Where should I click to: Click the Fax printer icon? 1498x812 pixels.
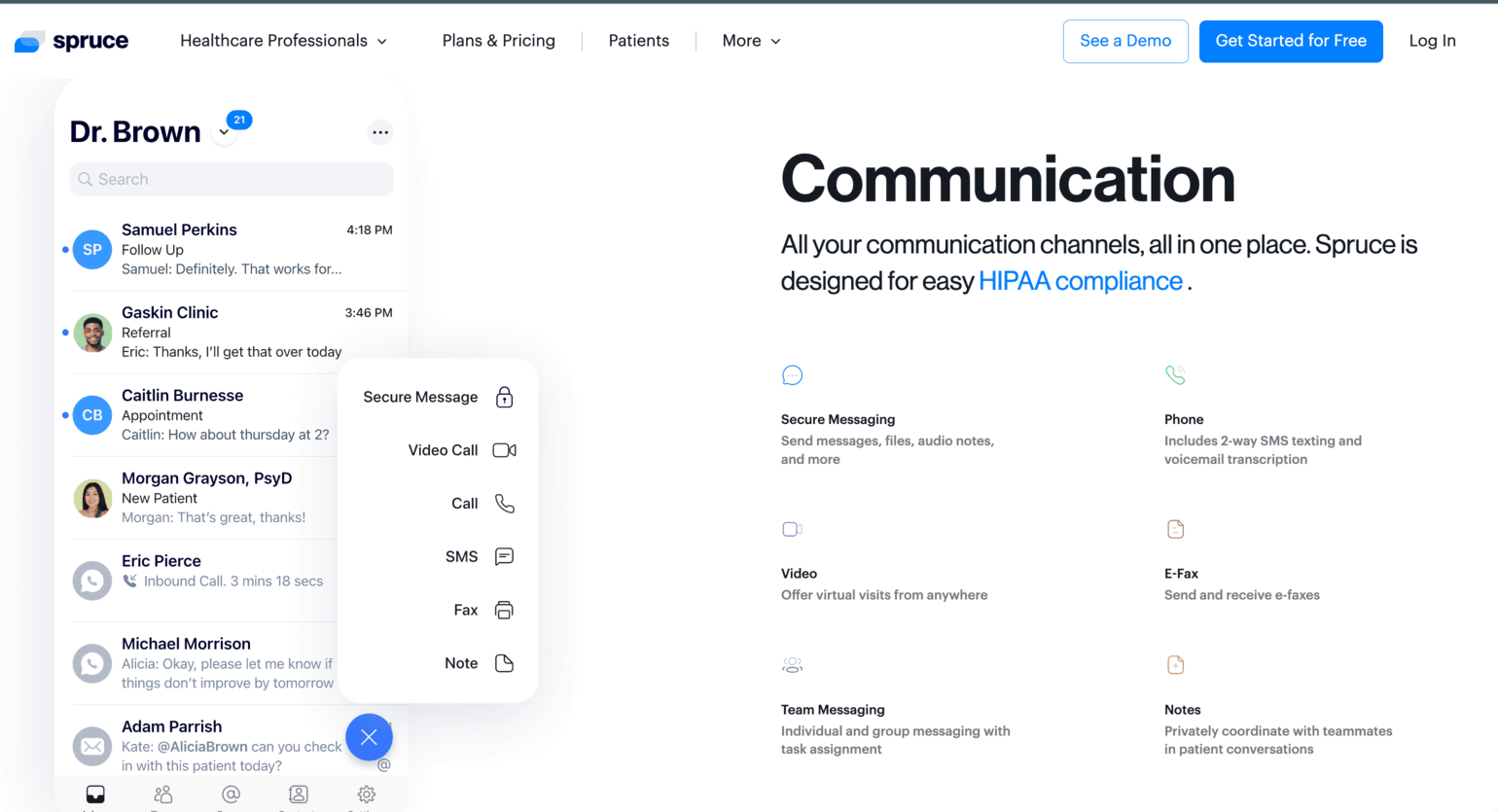(504, 610)
